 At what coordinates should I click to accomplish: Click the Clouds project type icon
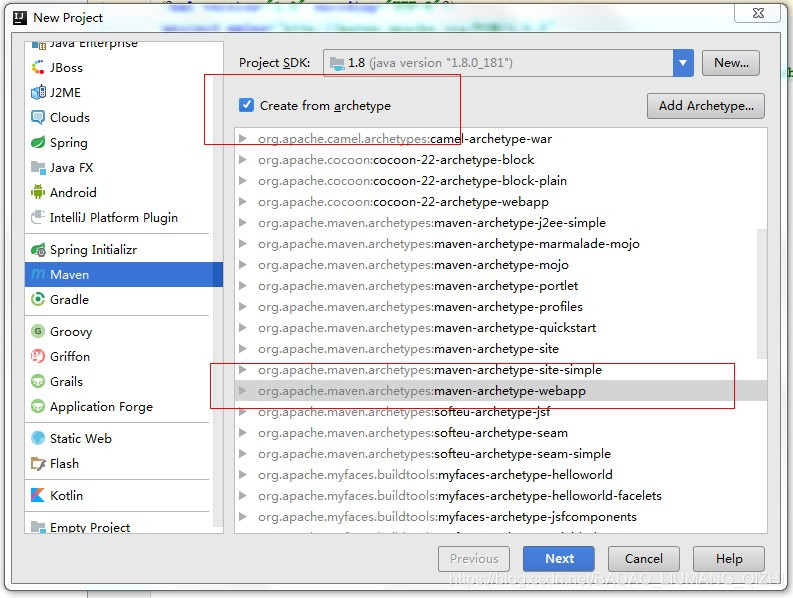coord(38,117)
